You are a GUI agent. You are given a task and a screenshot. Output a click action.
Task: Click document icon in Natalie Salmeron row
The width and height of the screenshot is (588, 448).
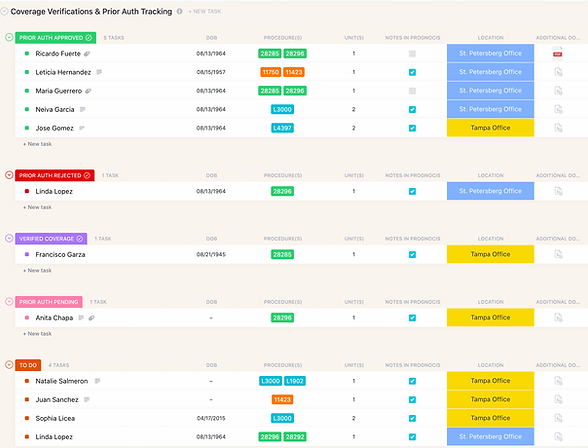click(558, 381)
